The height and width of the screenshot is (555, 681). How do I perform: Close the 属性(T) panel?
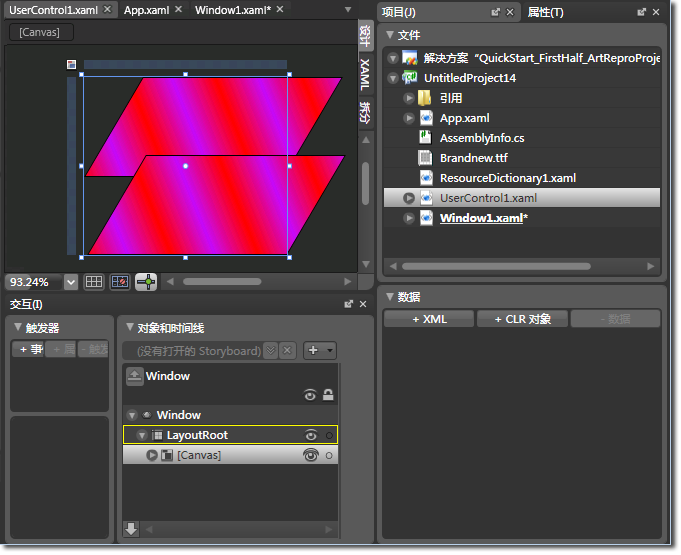coord(656,13)
